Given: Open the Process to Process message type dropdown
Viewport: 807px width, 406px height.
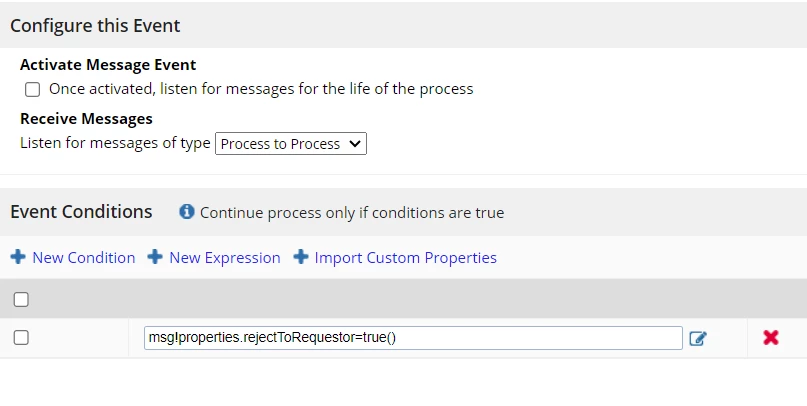Looking at the screenshot, I should [x=291, y=144].
